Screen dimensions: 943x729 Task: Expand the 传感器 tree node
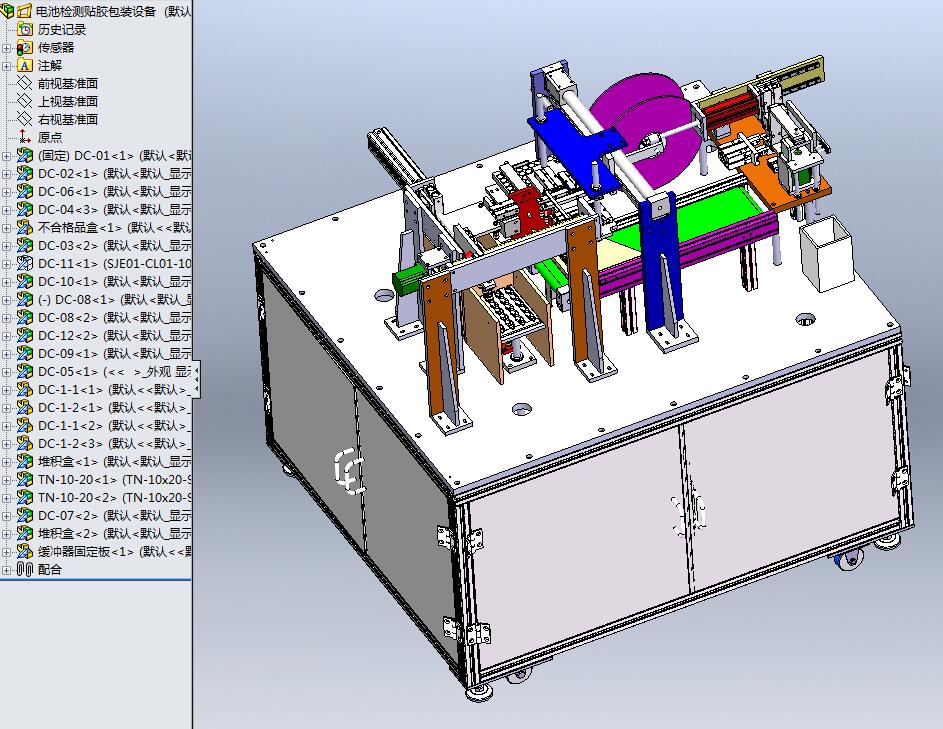[6, 48]
